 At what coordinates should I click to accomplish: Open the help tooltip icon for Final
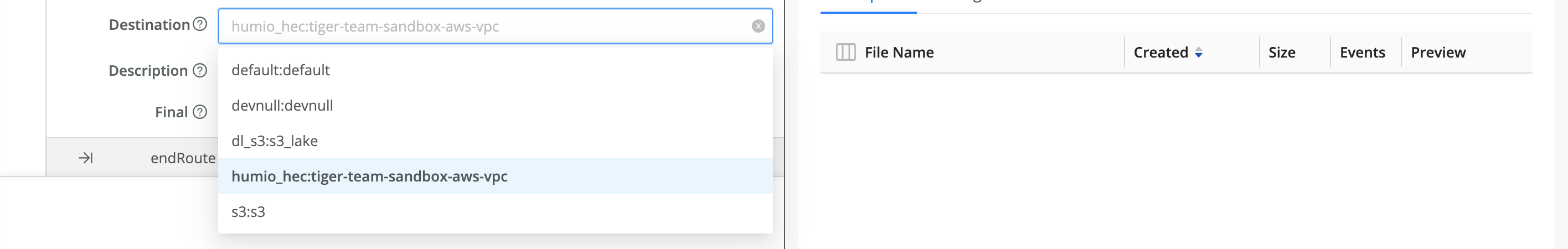coord(200,112)
